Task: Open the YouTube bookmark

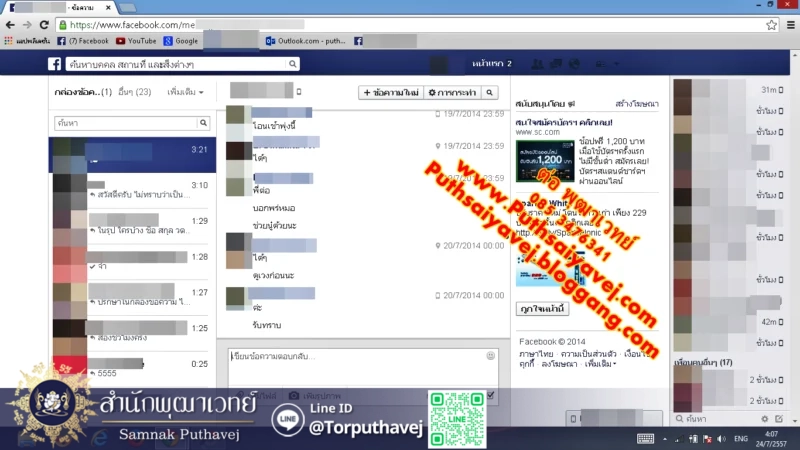Action: pos(136,41)
